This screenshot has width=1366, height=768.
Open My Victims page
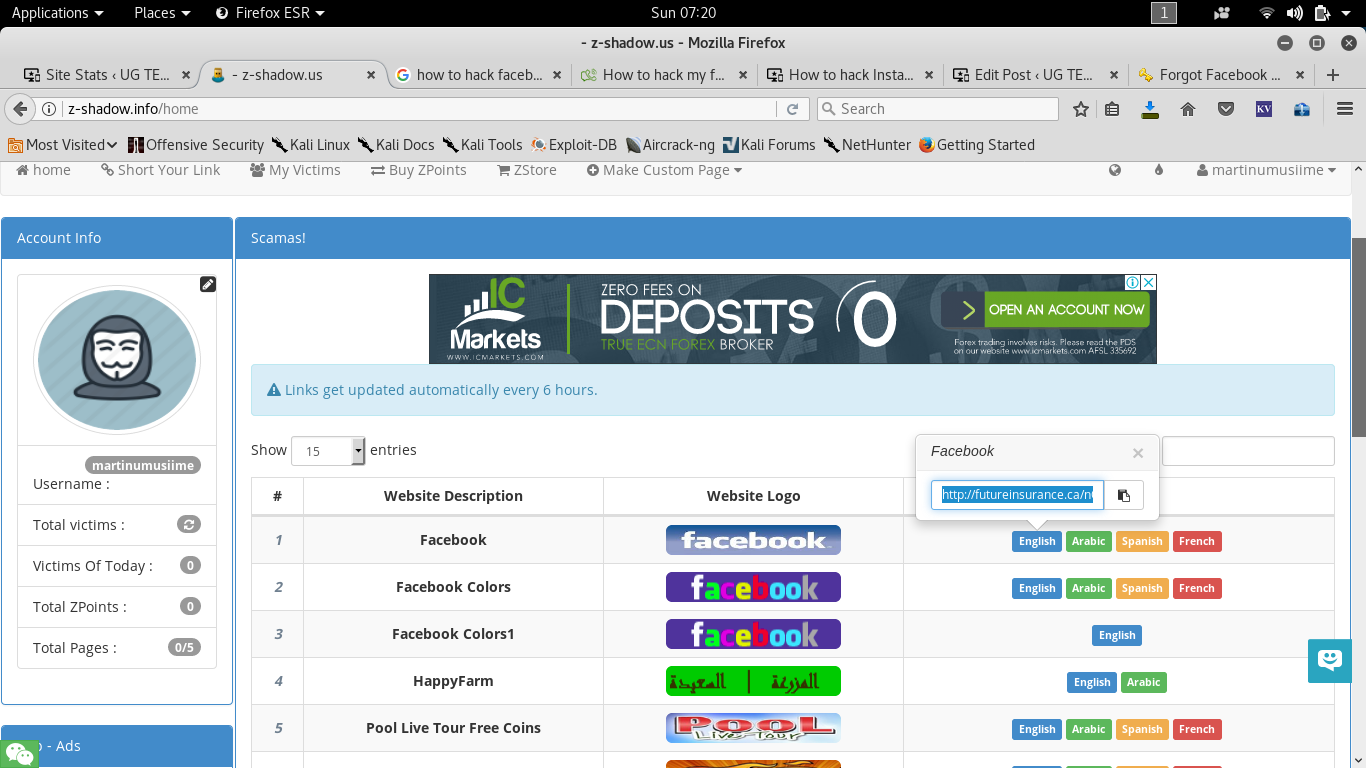click(x=295, y=170)
